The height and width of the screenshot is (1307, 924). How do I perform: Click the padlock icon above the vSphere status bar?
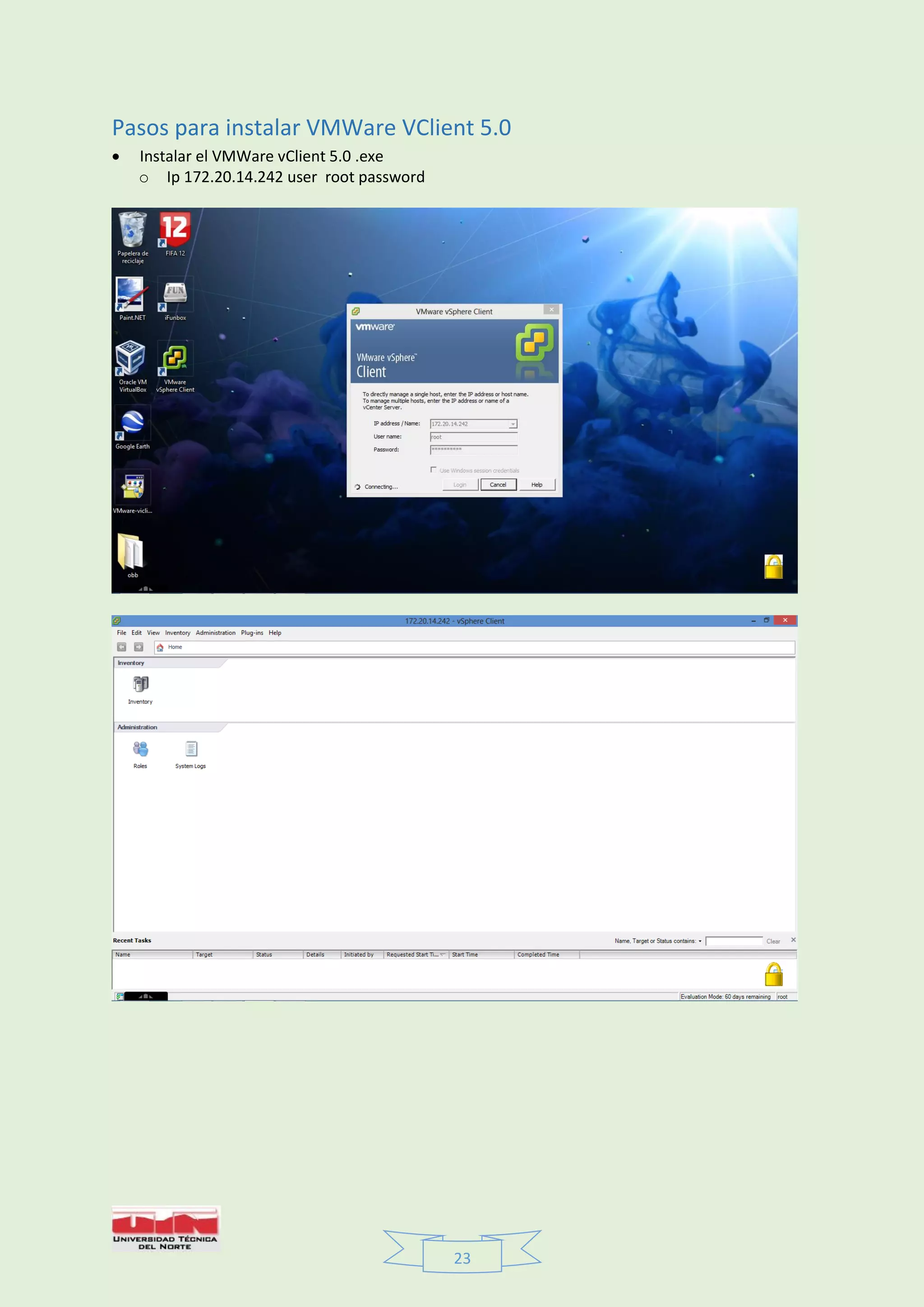[x=773, y=974]
